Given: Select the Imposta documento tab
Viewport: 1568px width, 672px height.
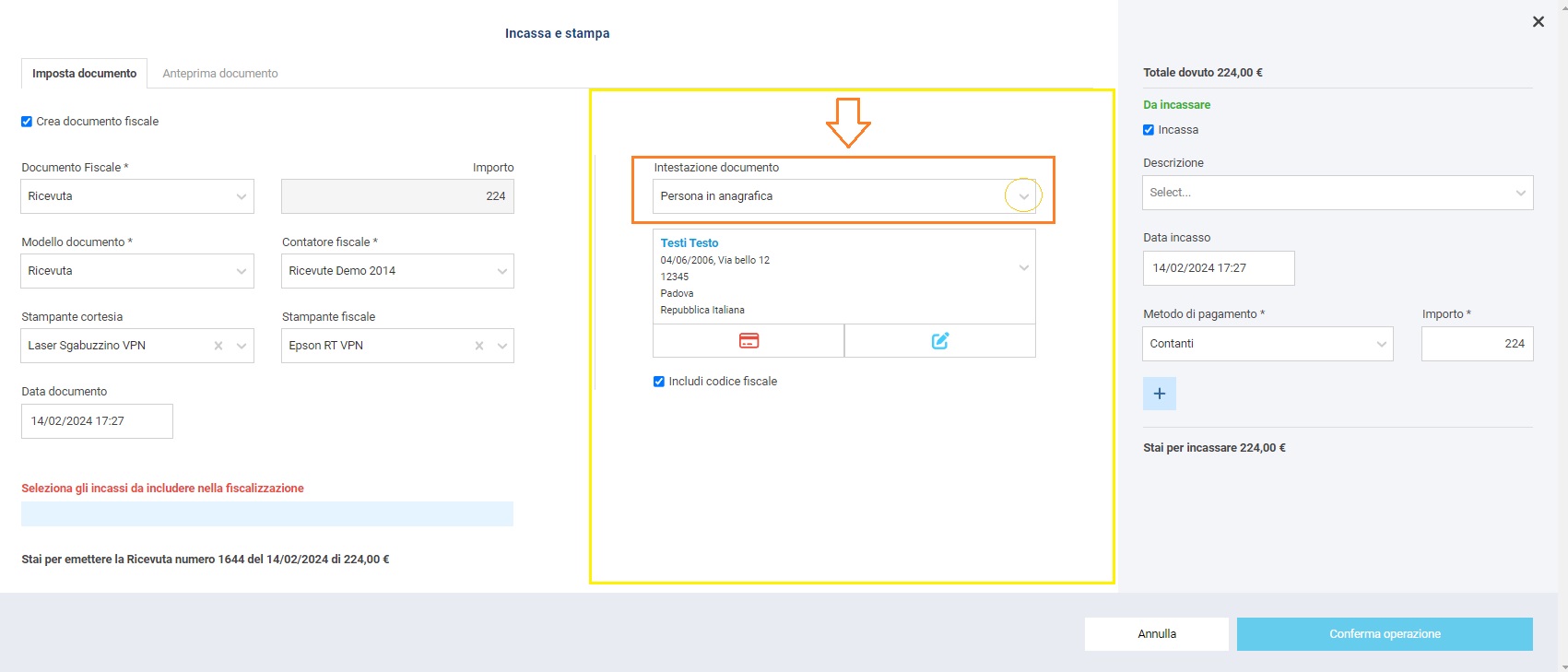Looking at the screenshot, I should click(84, 74).
